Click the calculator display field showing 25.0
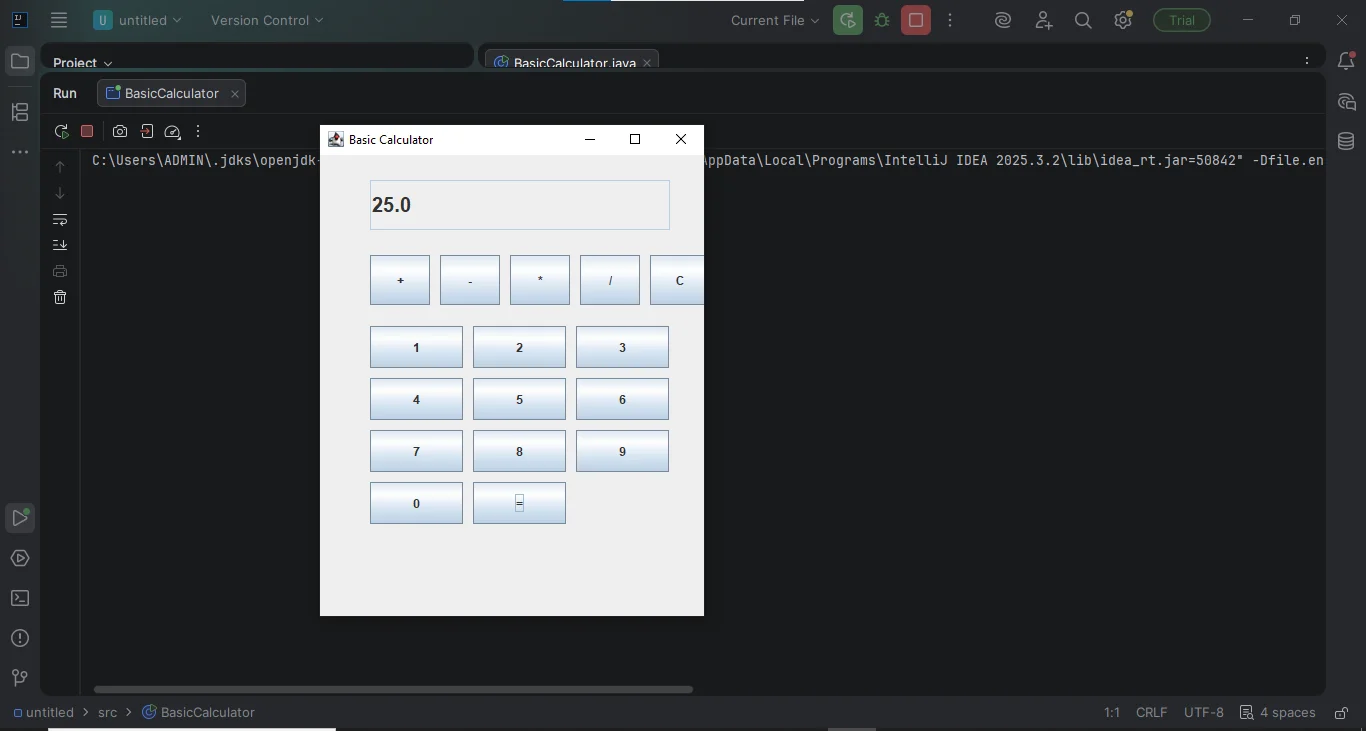The height and width of the screenshot is (731, 1366). 520,205
